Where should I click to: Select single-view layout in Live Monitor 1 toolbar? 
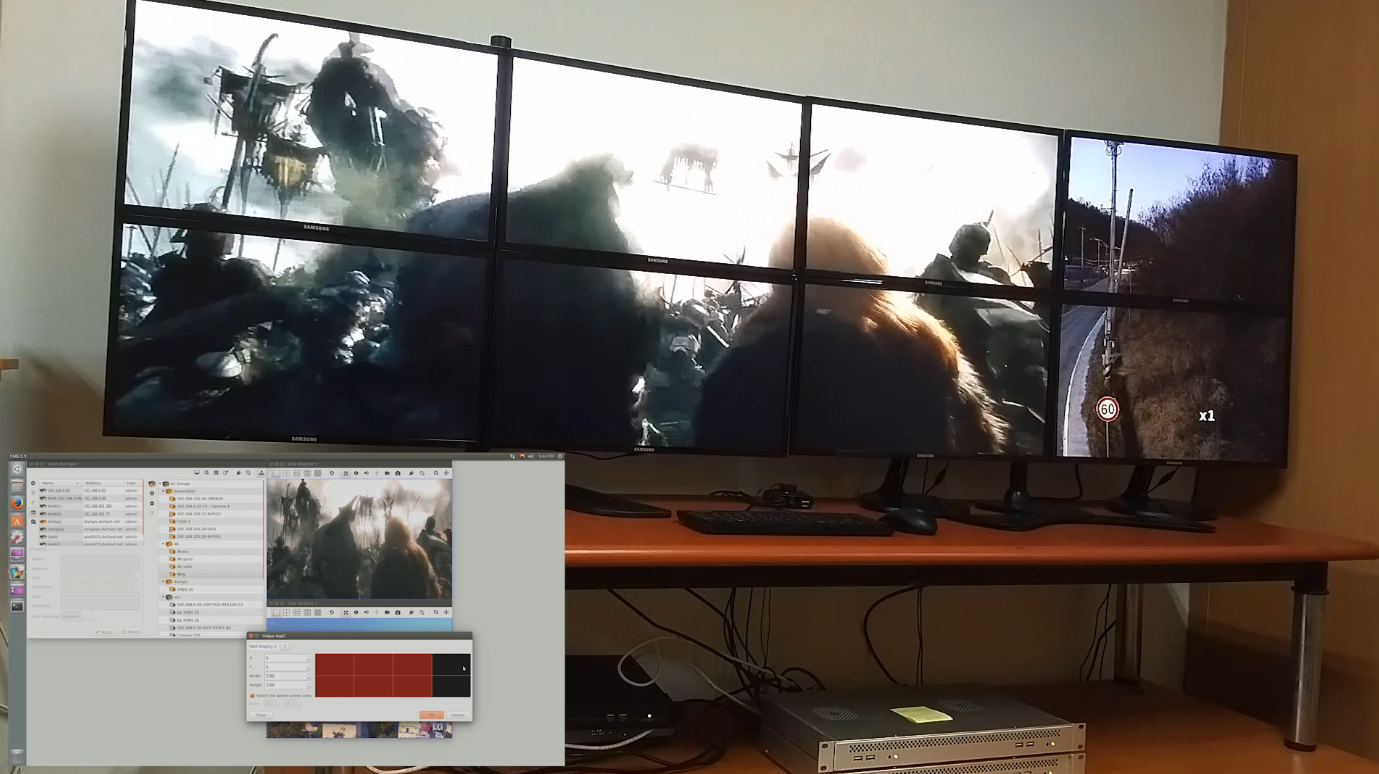pos(276,473)
